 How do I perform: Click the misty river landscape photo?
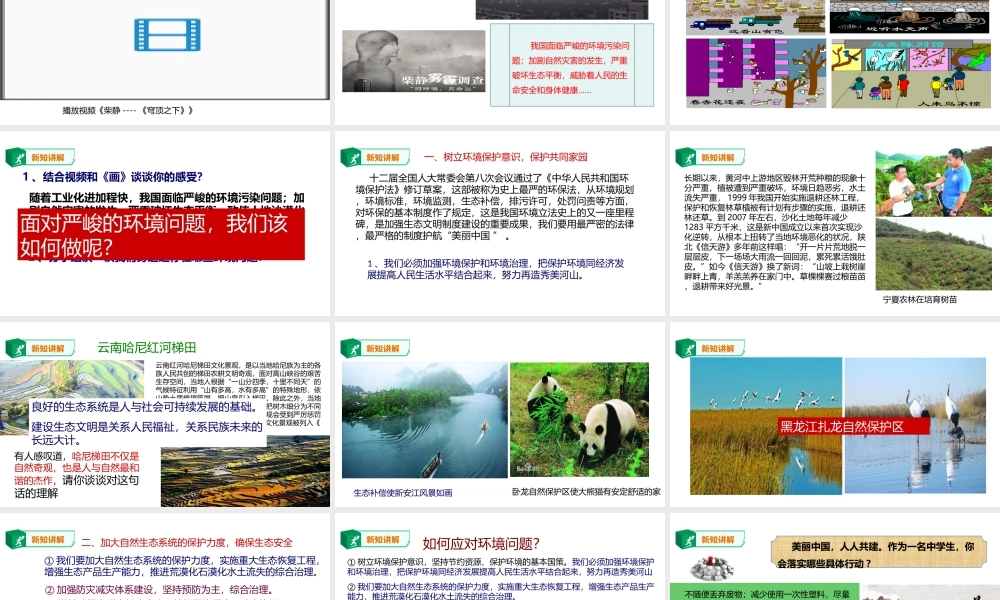tap(425, 420)
